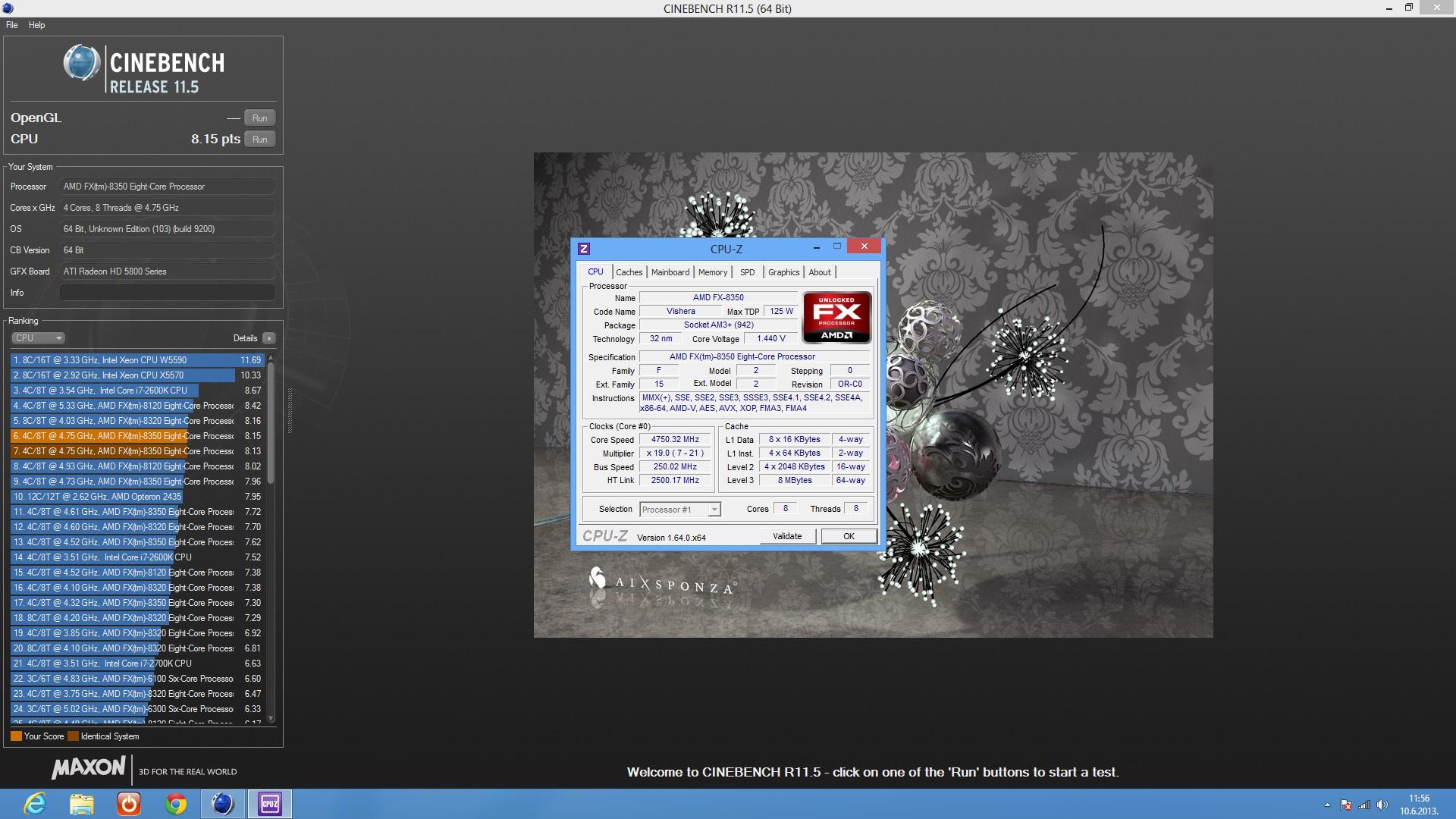
Task: Select ranking entry 3 Core i7-2600K 3.54 GHz
Action: (136, 391)
